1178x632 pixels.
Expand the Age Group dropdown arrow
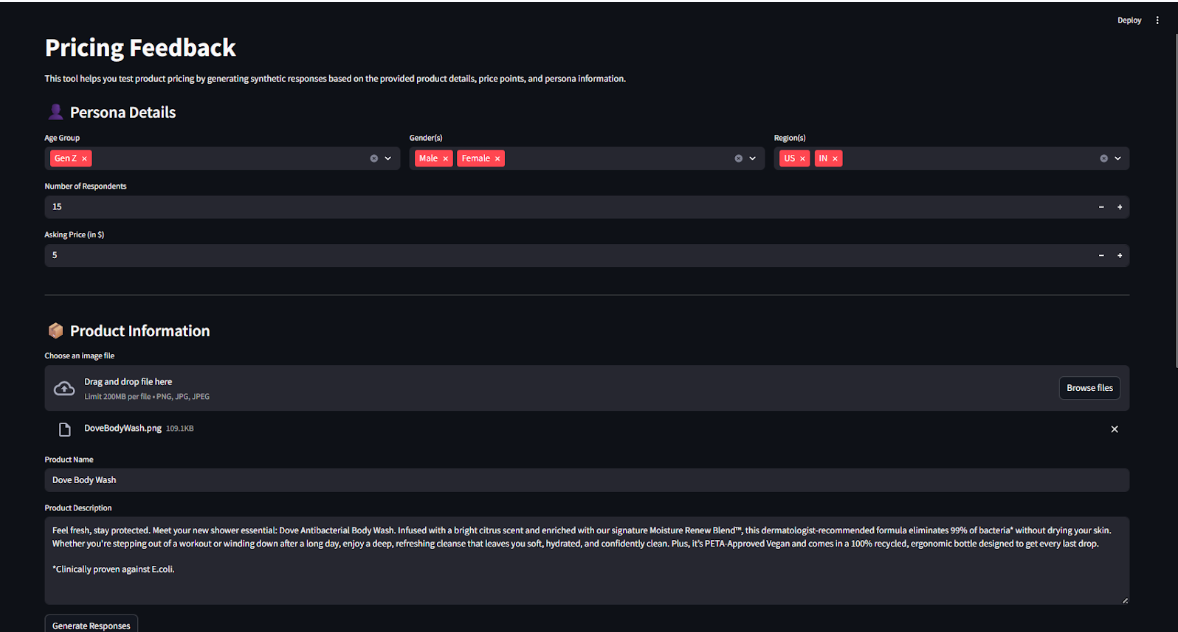pos(388,159)
